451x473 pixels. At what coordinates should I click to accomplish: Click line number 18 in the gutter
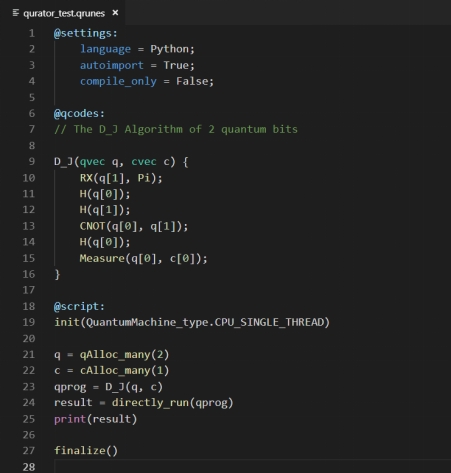(x=29, y=306)
